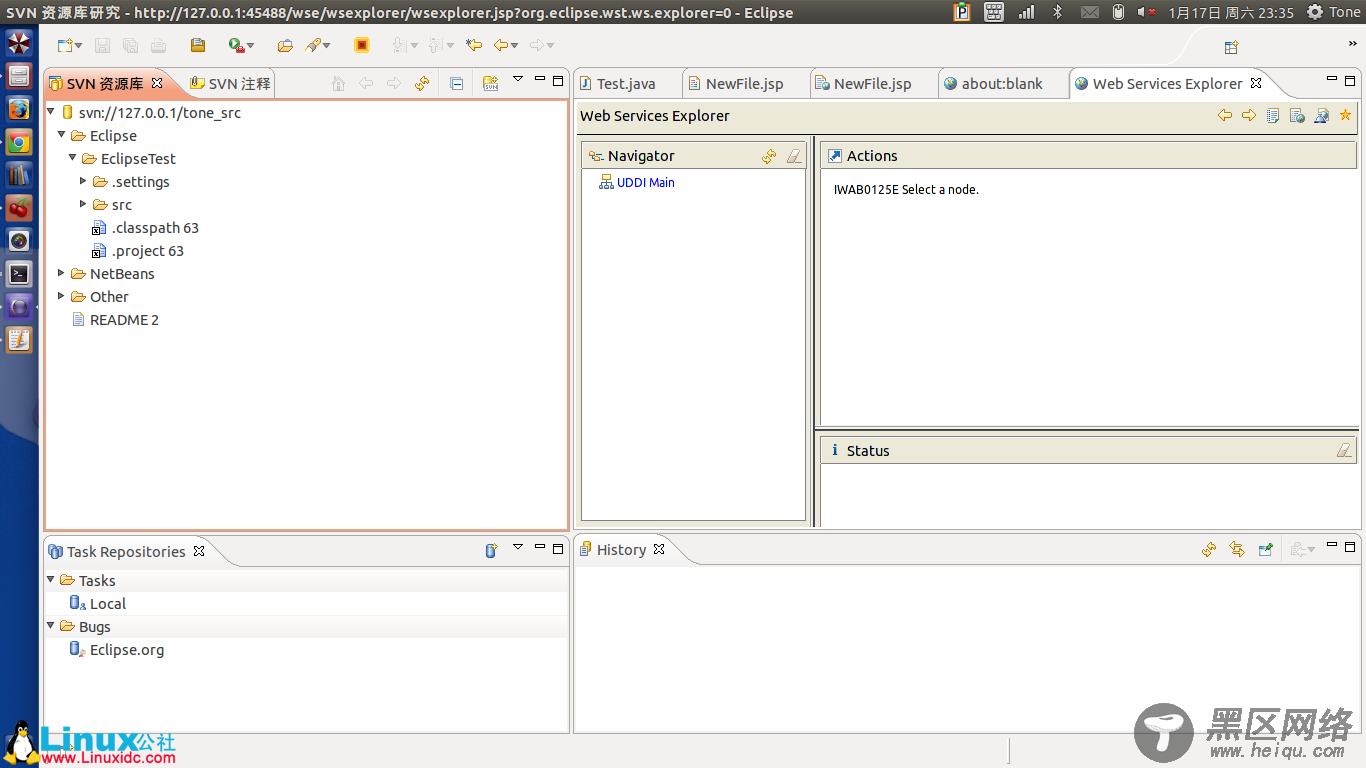
Task: Clear the Navigator pane with the eraser icon
Action: click(794, 156)
